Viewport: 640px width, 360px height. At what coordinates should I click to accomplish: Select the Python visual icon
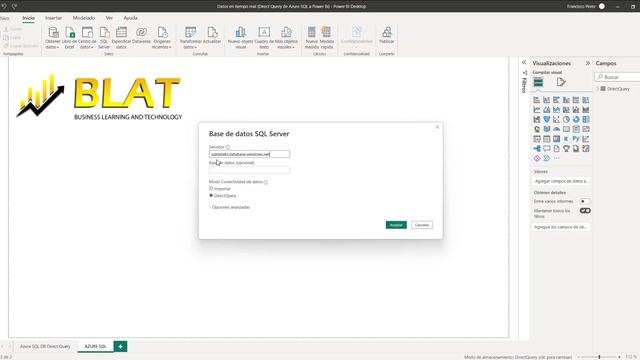pyautogui.click(x=576, y=139)
